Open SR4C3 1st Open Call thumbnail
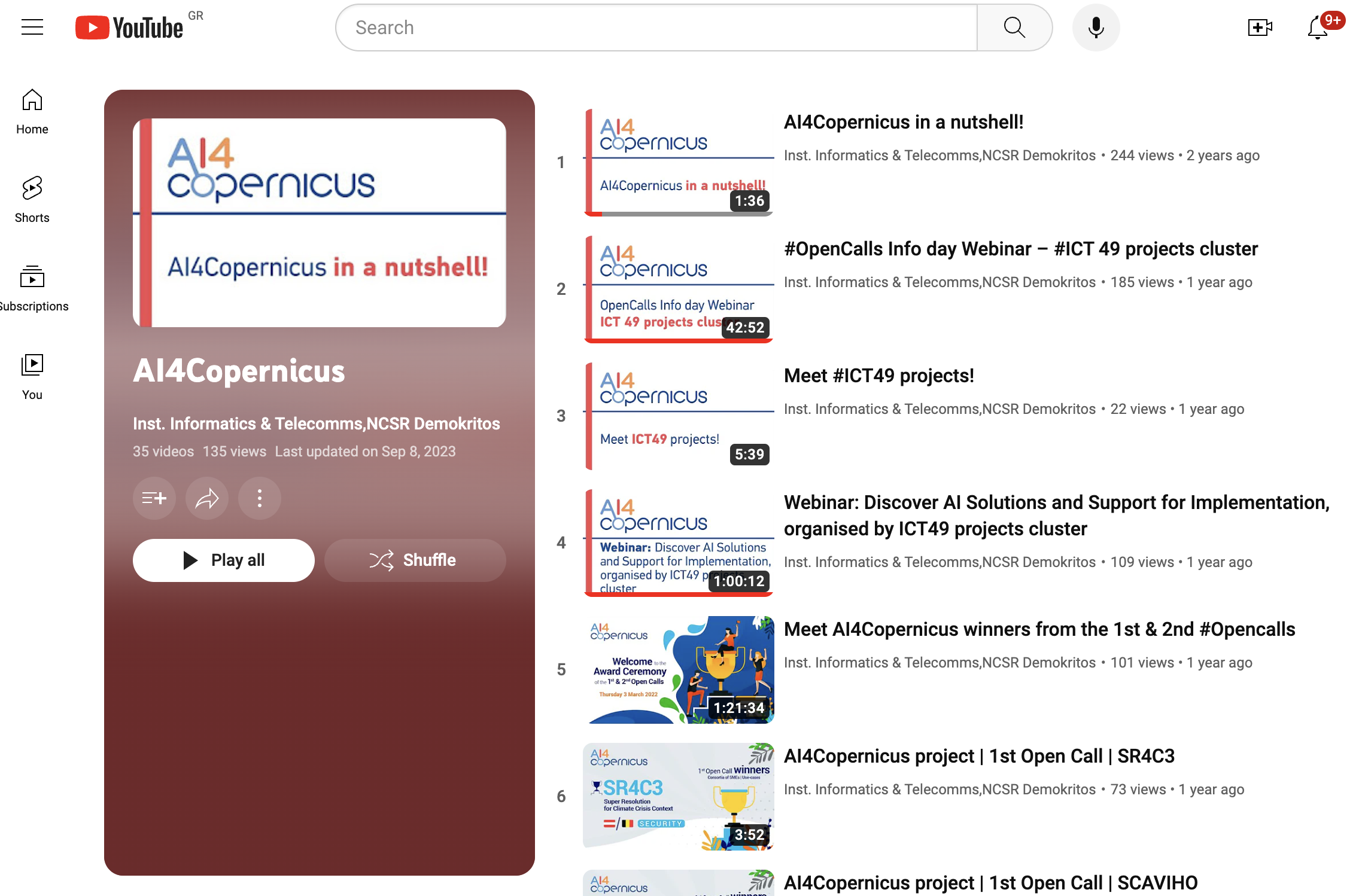The image size is (1362, 896). click(679, 796)
